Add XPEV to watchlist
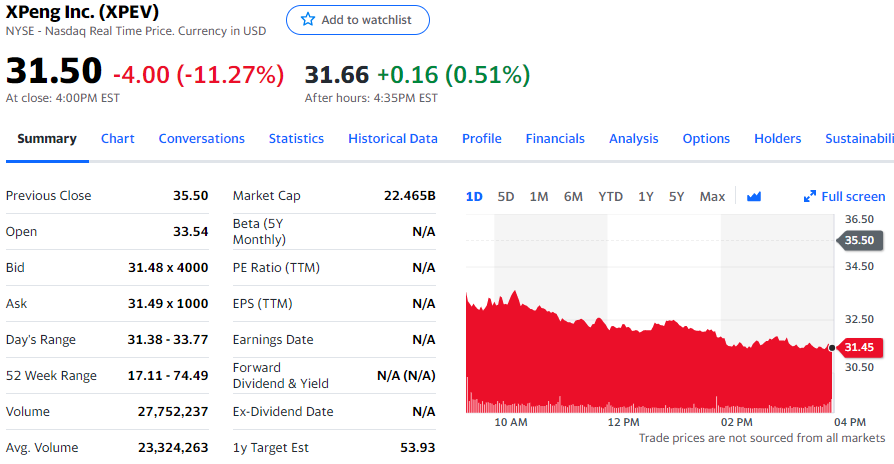The height and width of the screenshot is (464, 894). (x=357, y=20)
